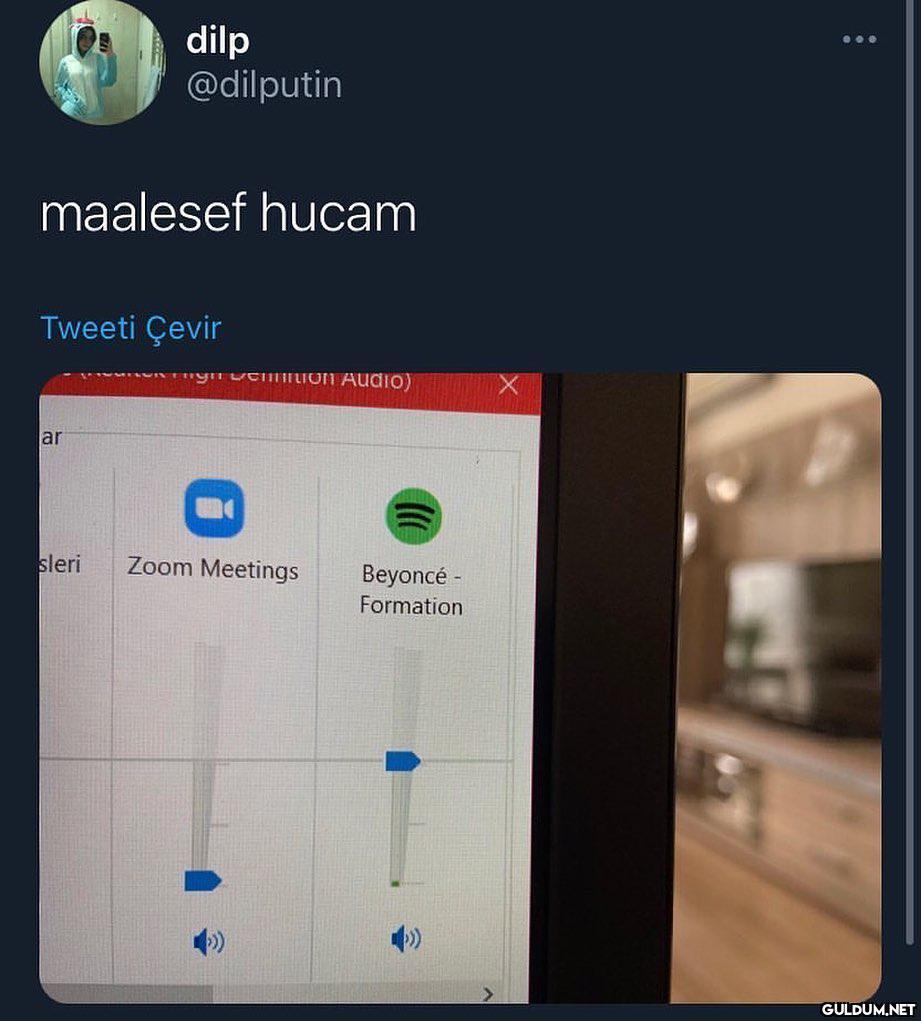This screenshot has height=1021, width=921.
Task: Click the Spotify icon in the mixer
Action: pyautogui.click(x=414, y=516)
